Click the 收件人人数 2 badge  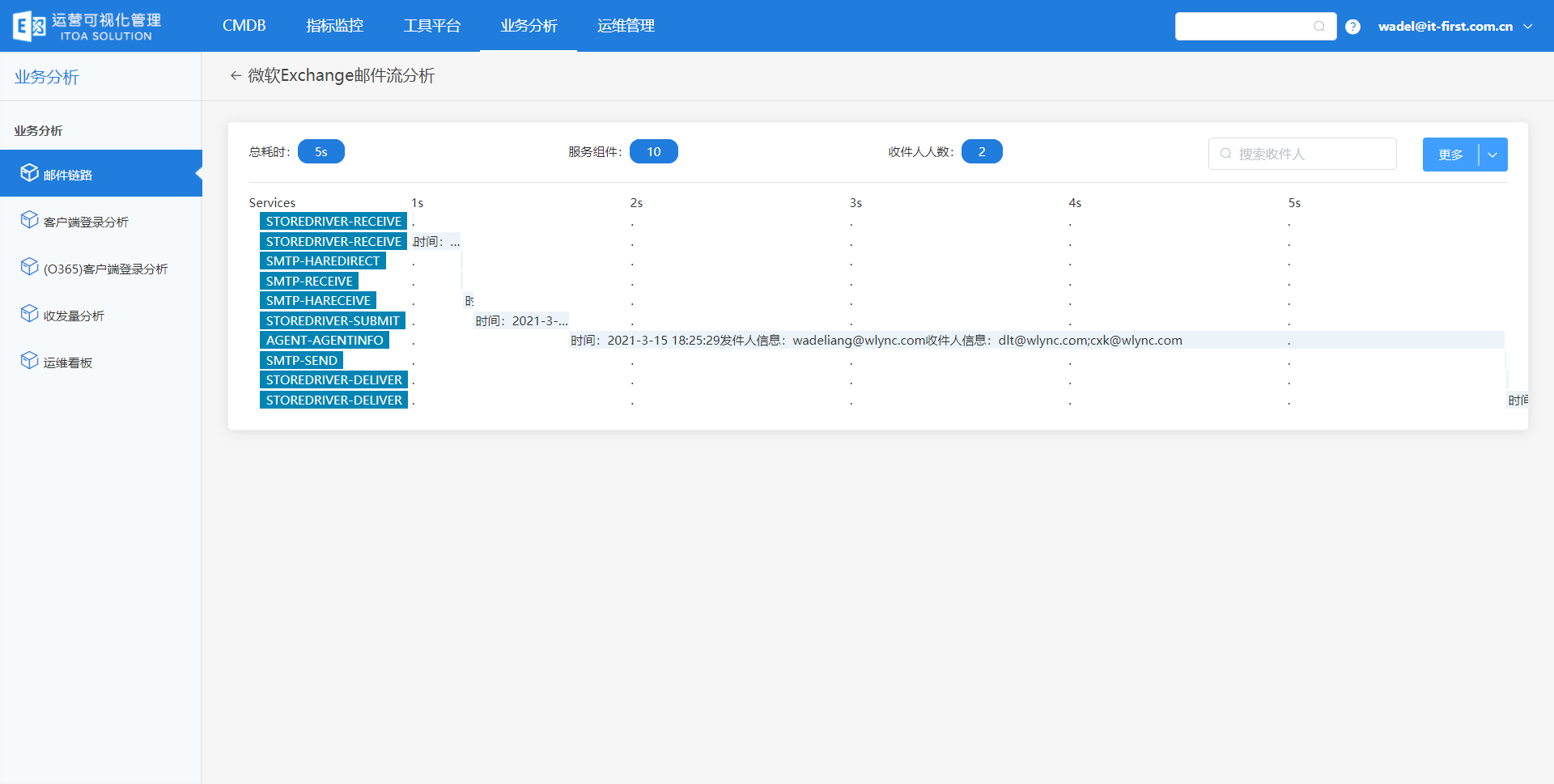[x=982, y=151]
